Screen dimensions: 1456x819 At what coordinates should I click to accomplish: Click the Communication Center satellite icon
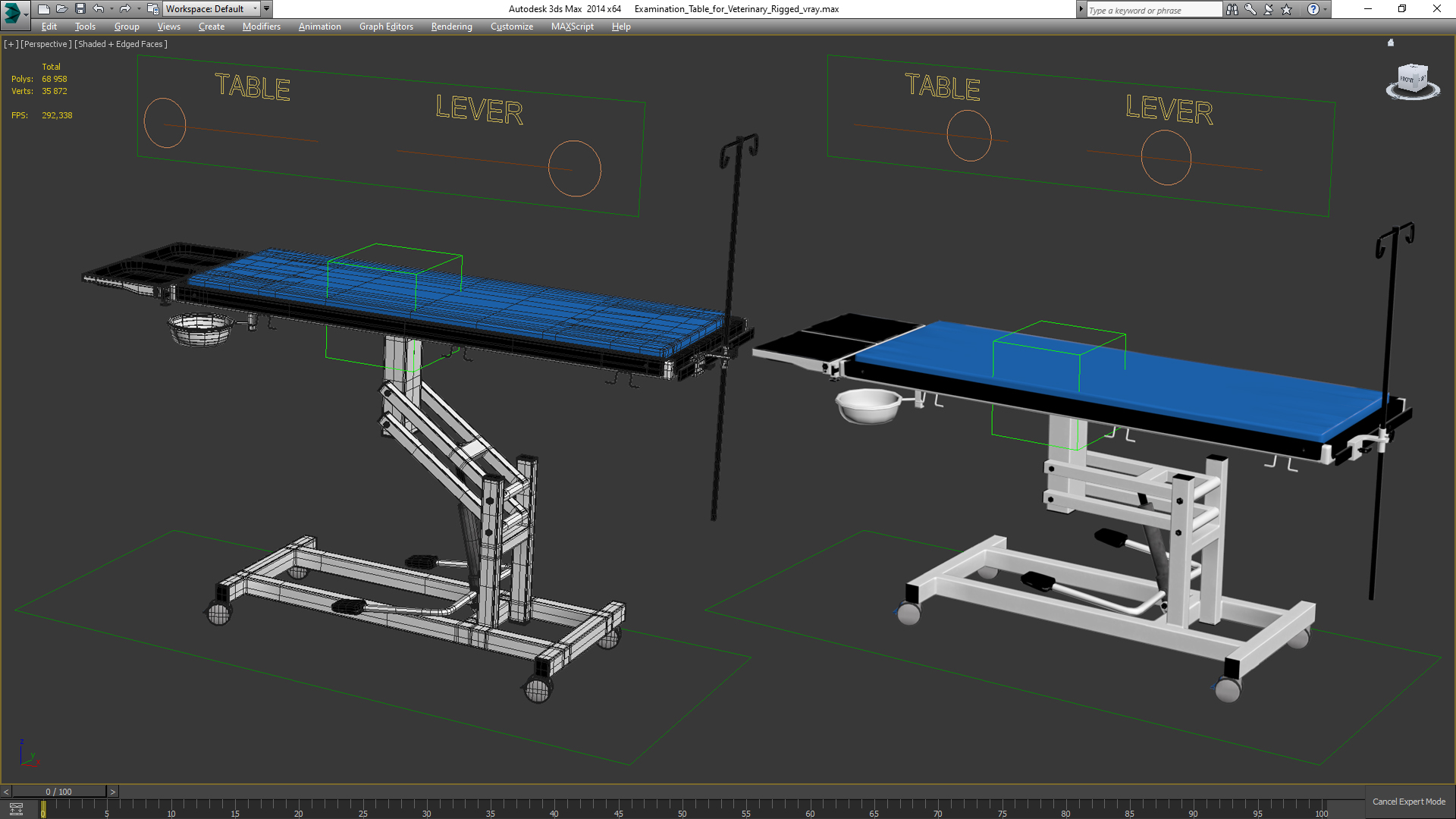coord(1269,9)
